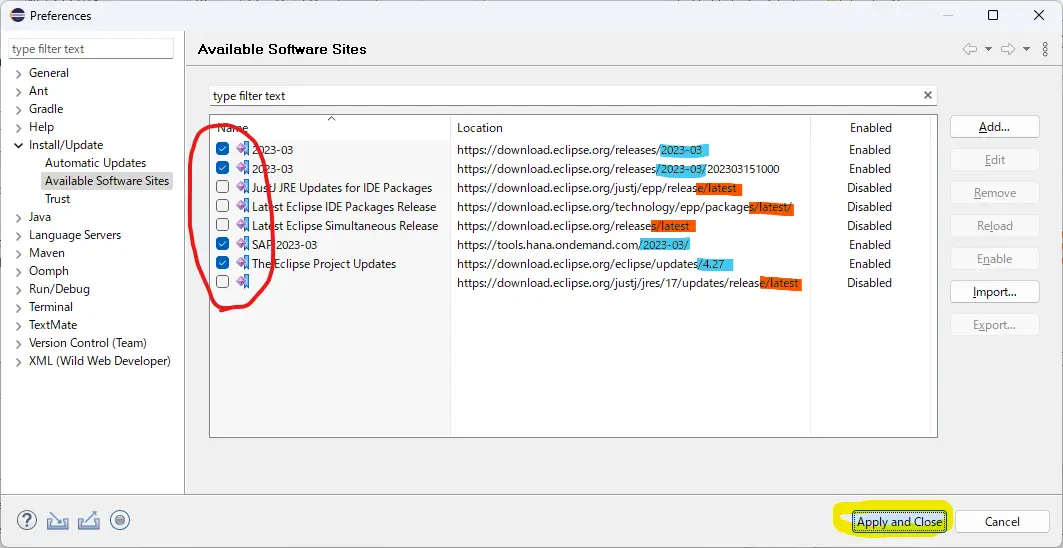Collapse the Install/Update tree node

18,145
